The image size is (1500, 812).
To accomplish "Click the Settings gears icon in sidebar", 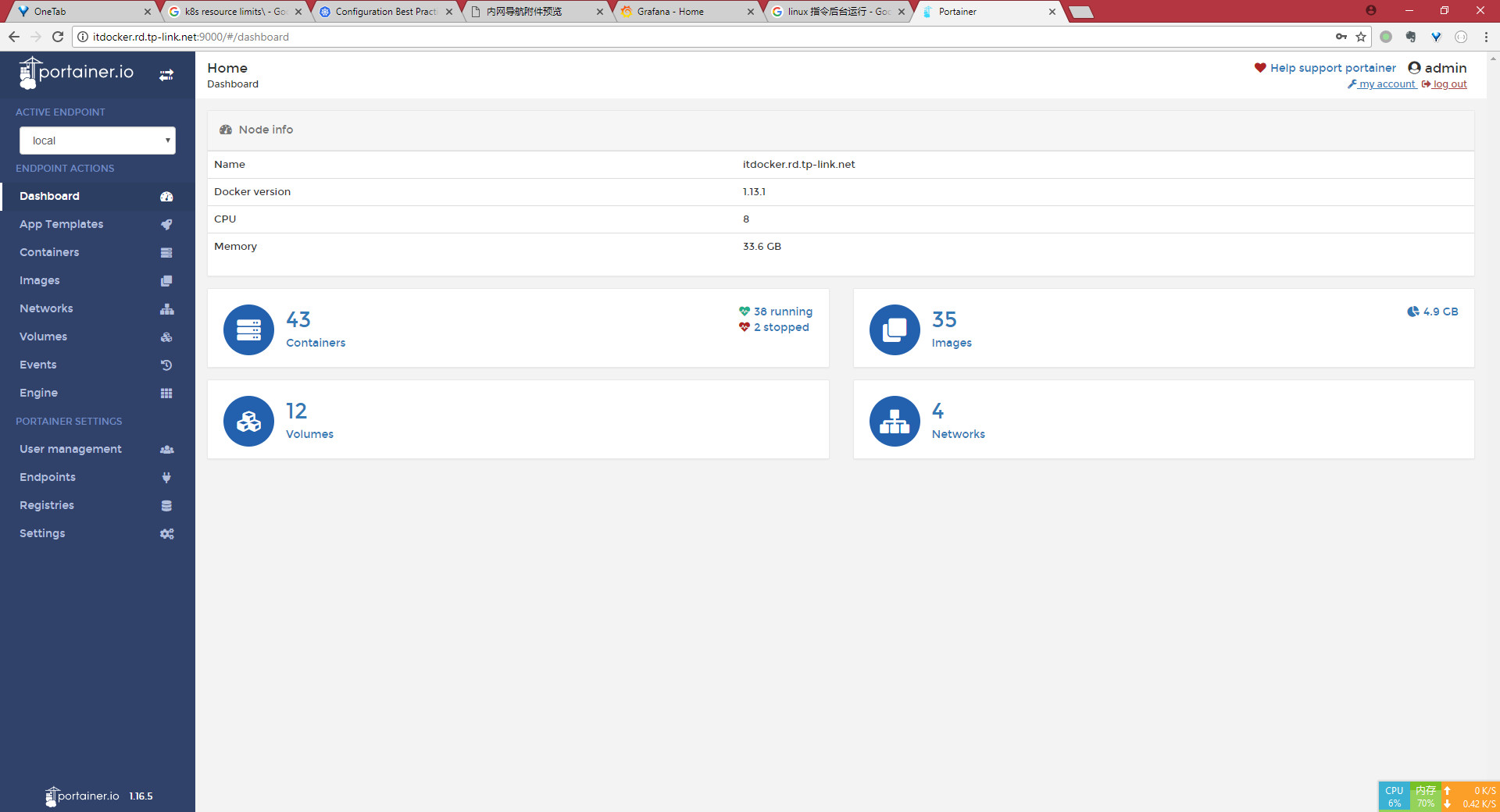I will click(166, 534).
